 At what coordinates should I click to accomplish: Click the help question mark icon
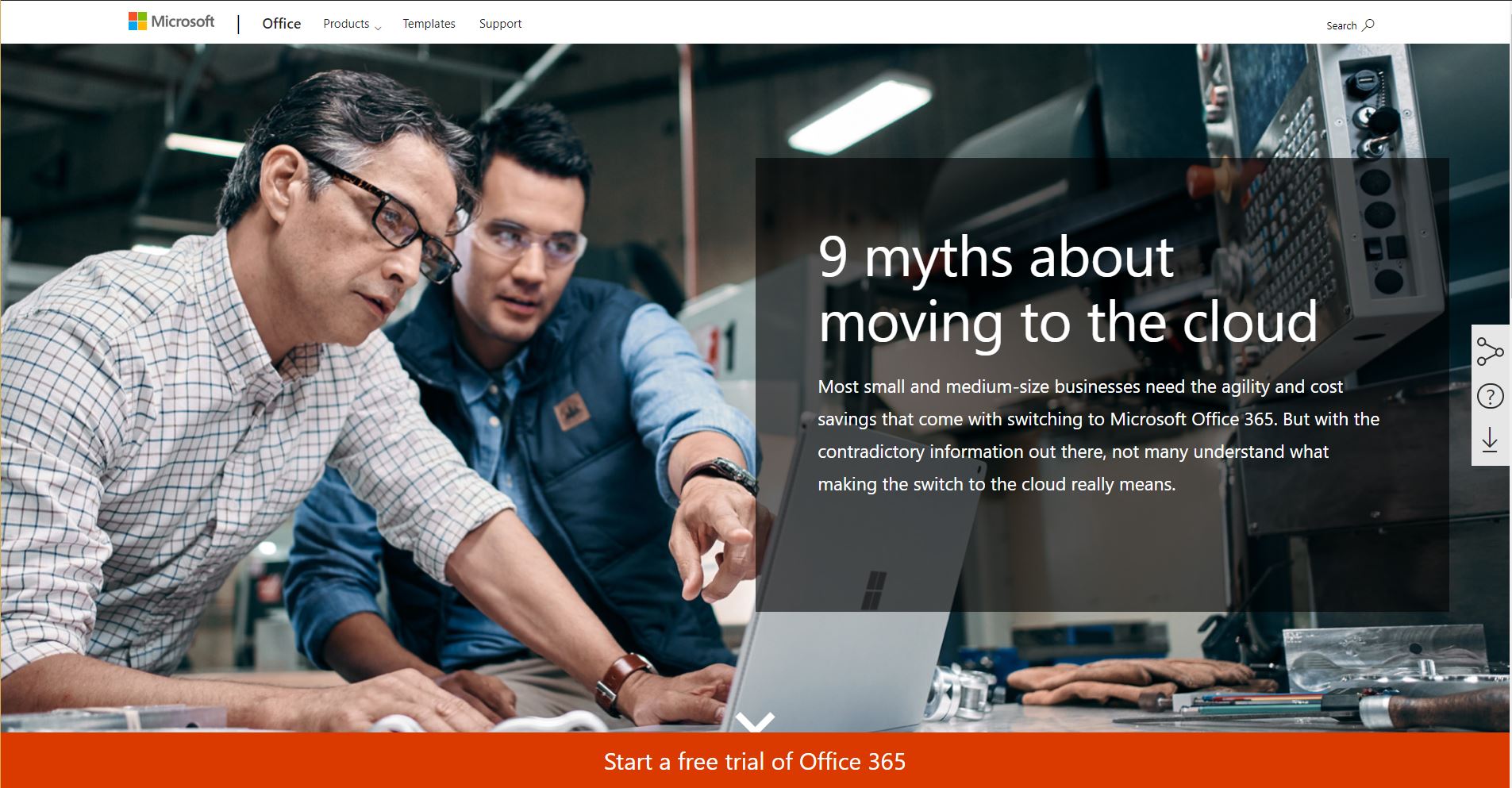(x=1490, y=395)
